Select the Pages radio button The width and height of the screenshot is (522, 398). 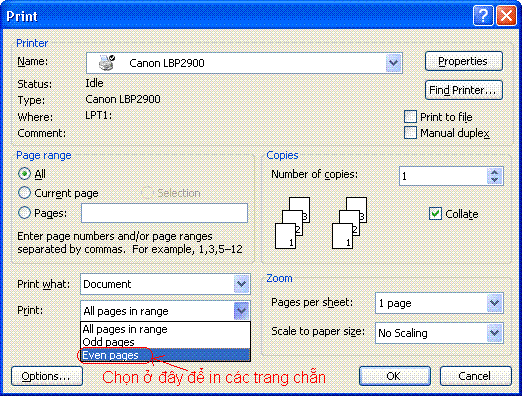[24, 212]
